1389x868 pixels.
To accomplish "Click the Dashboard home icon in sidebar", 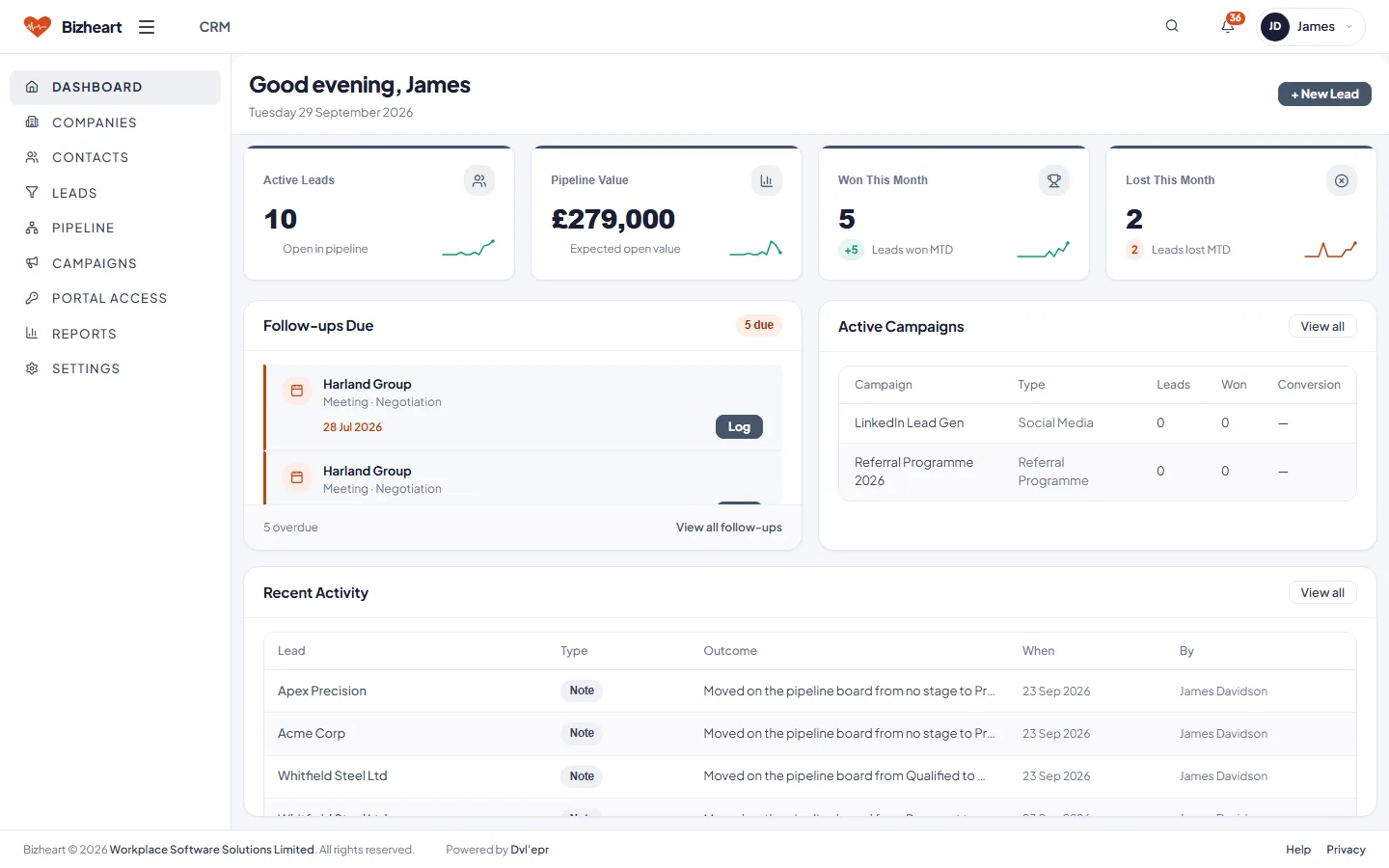I will 32,87.
